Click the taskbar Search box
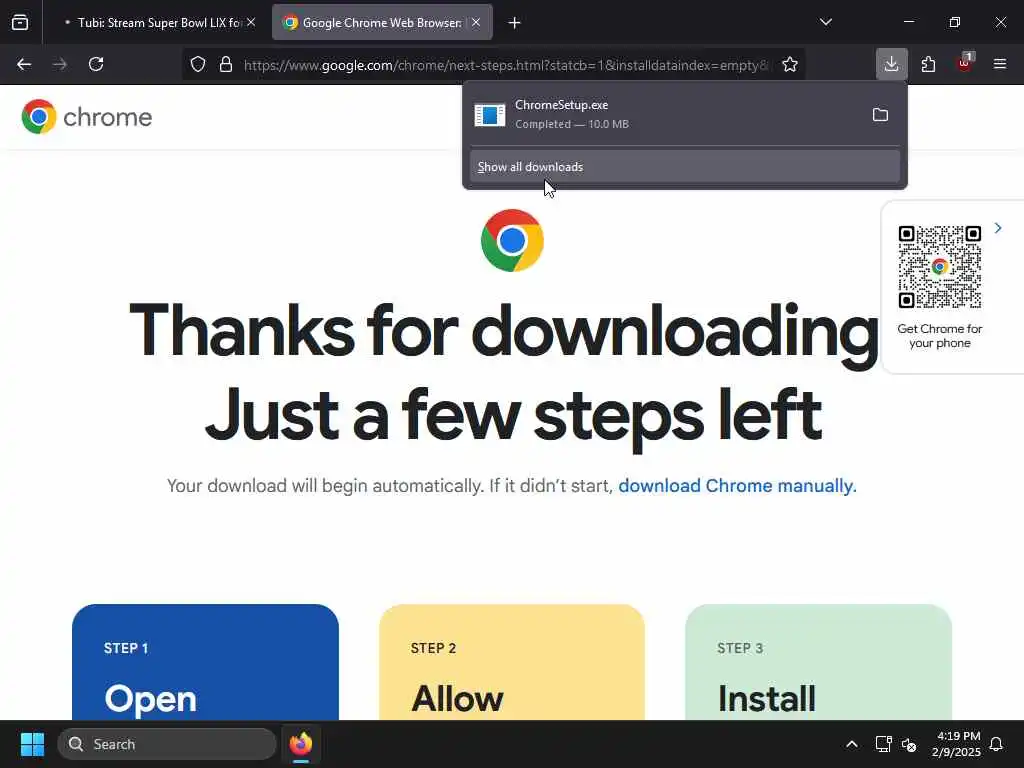 pos(167,744)
